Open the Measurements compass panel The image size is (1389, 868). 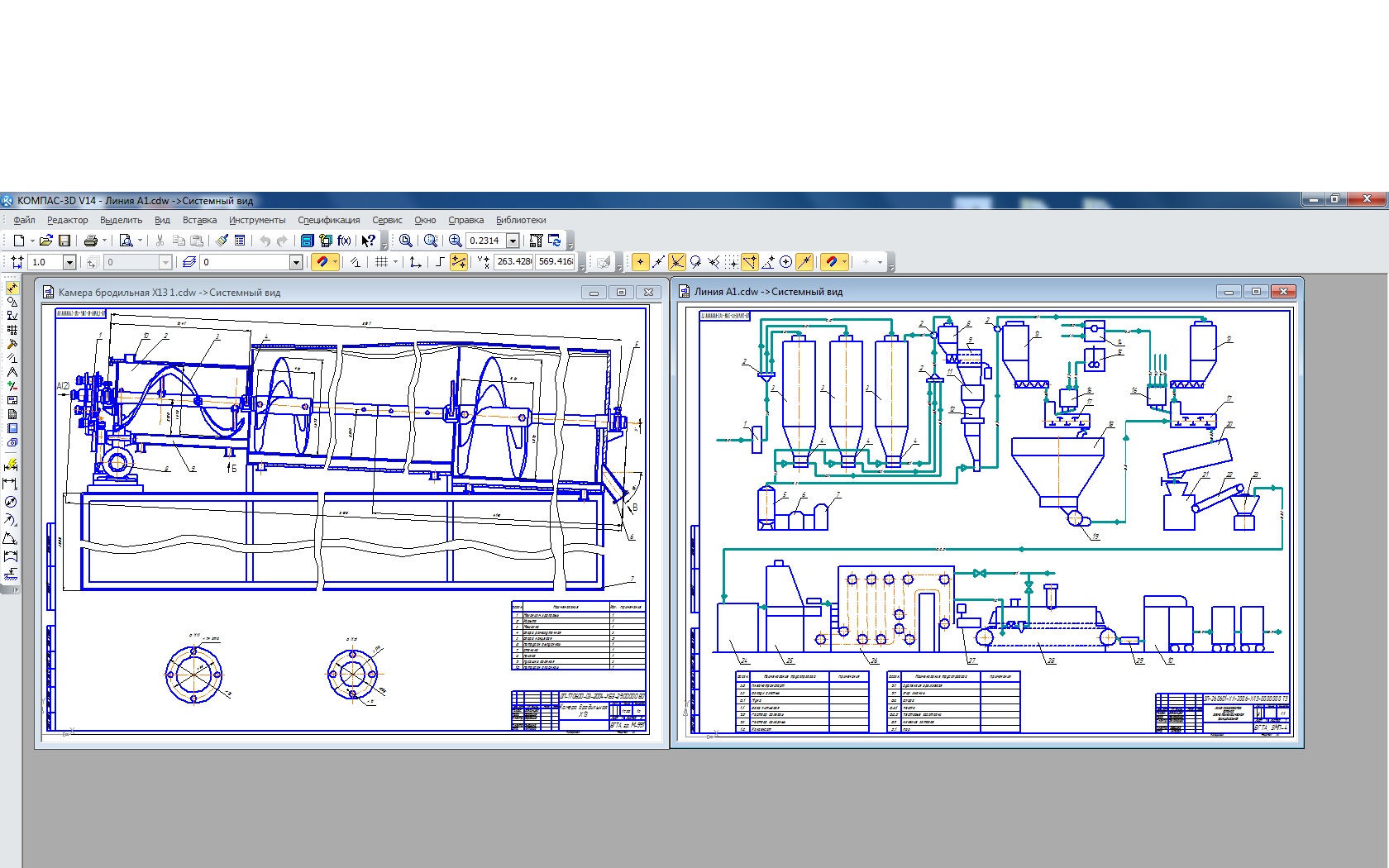click(12, 372)
